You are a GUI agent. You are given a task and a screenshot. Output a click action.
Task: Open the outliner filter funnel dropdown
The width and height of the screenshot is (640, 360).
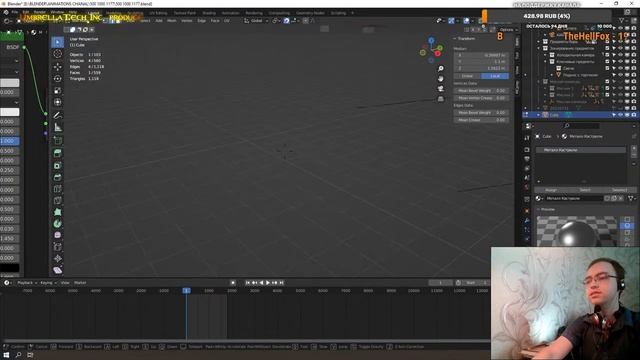(623, 20)
